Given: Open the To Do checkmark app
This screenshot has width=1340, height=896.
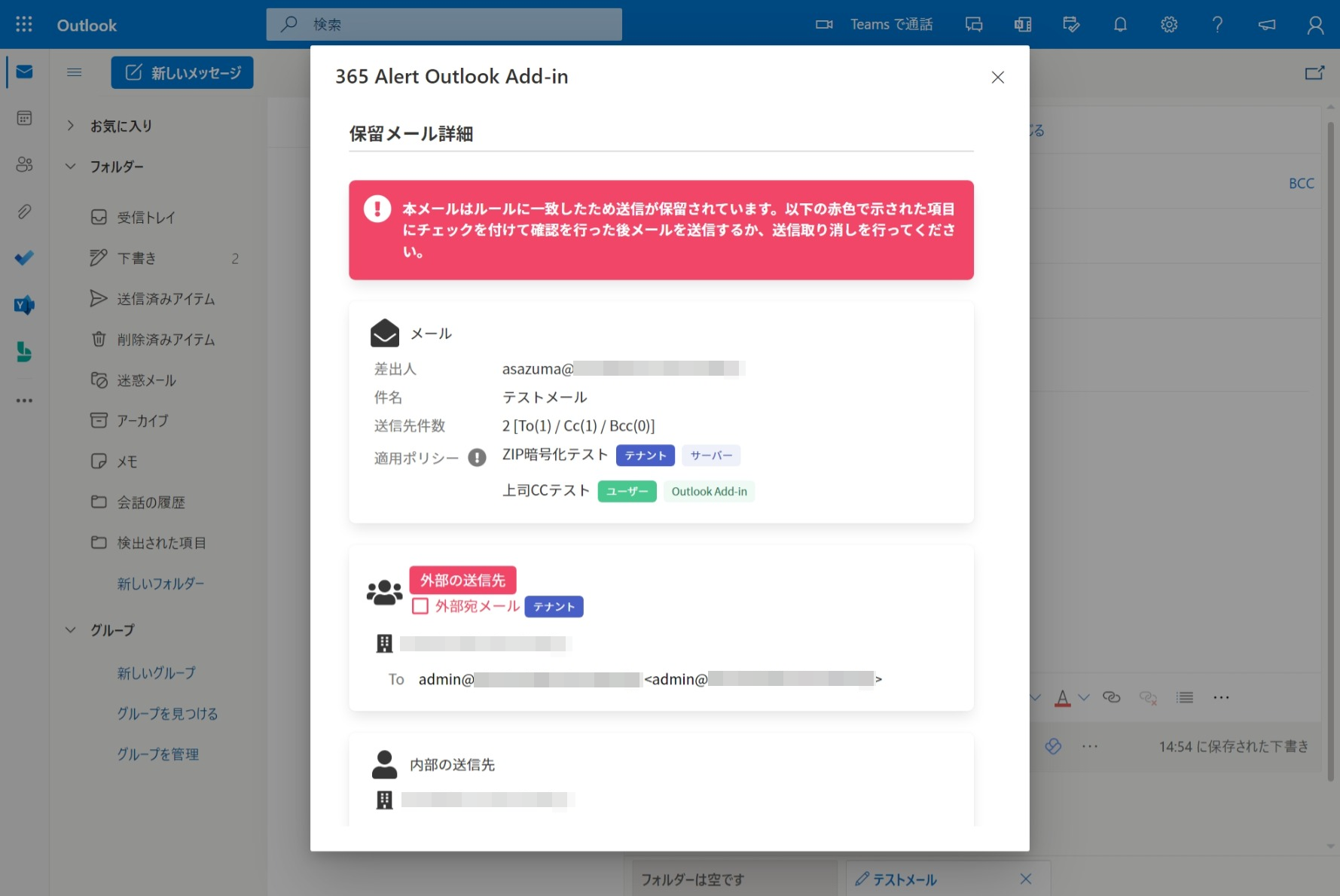Looking at the screenshot, I should pos(24,258).
